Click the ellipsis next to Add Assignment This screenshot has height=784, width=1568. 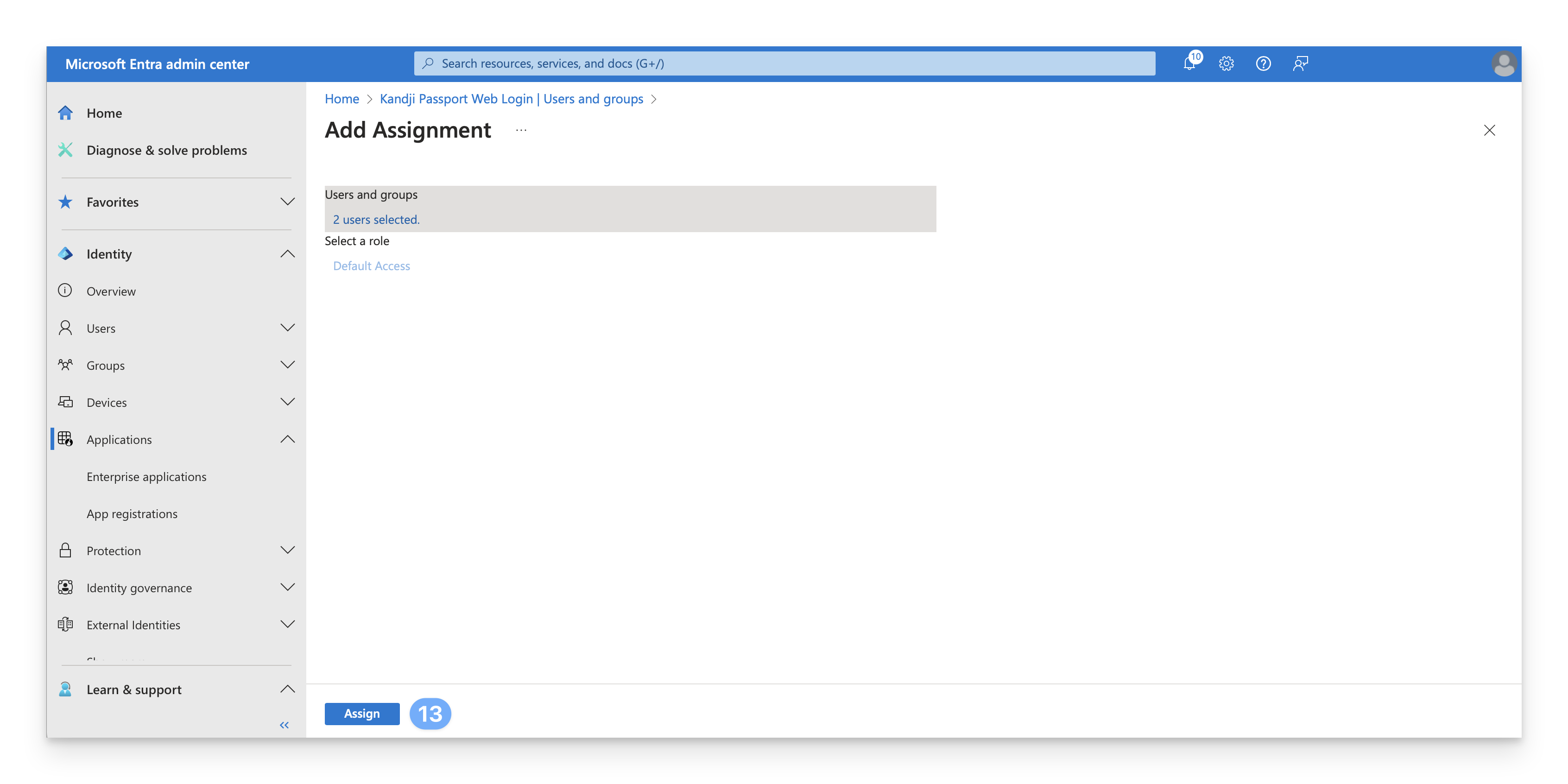(521, 130)
